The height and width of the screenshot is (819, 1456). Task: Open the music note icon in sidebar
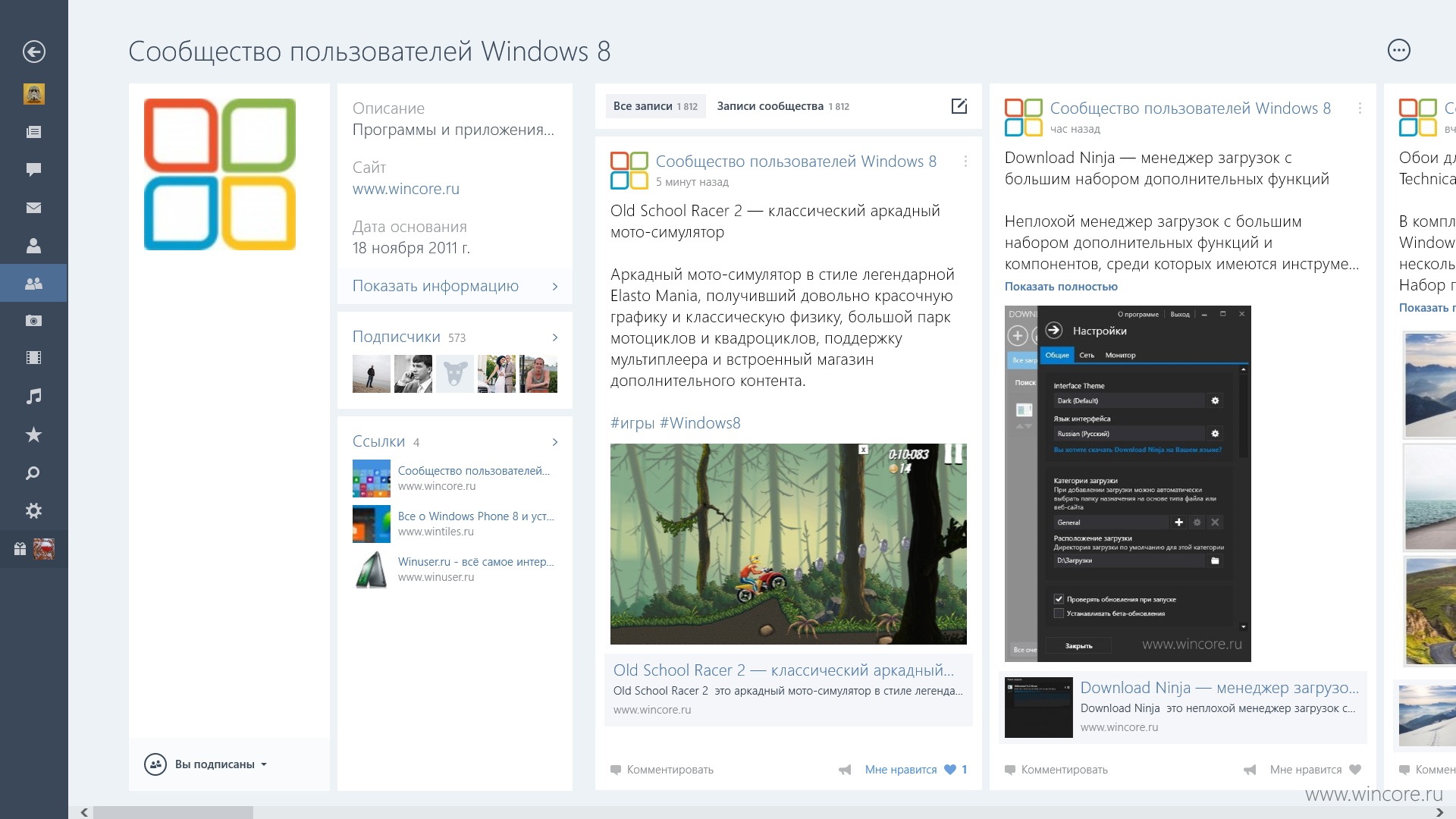[33, 396]
